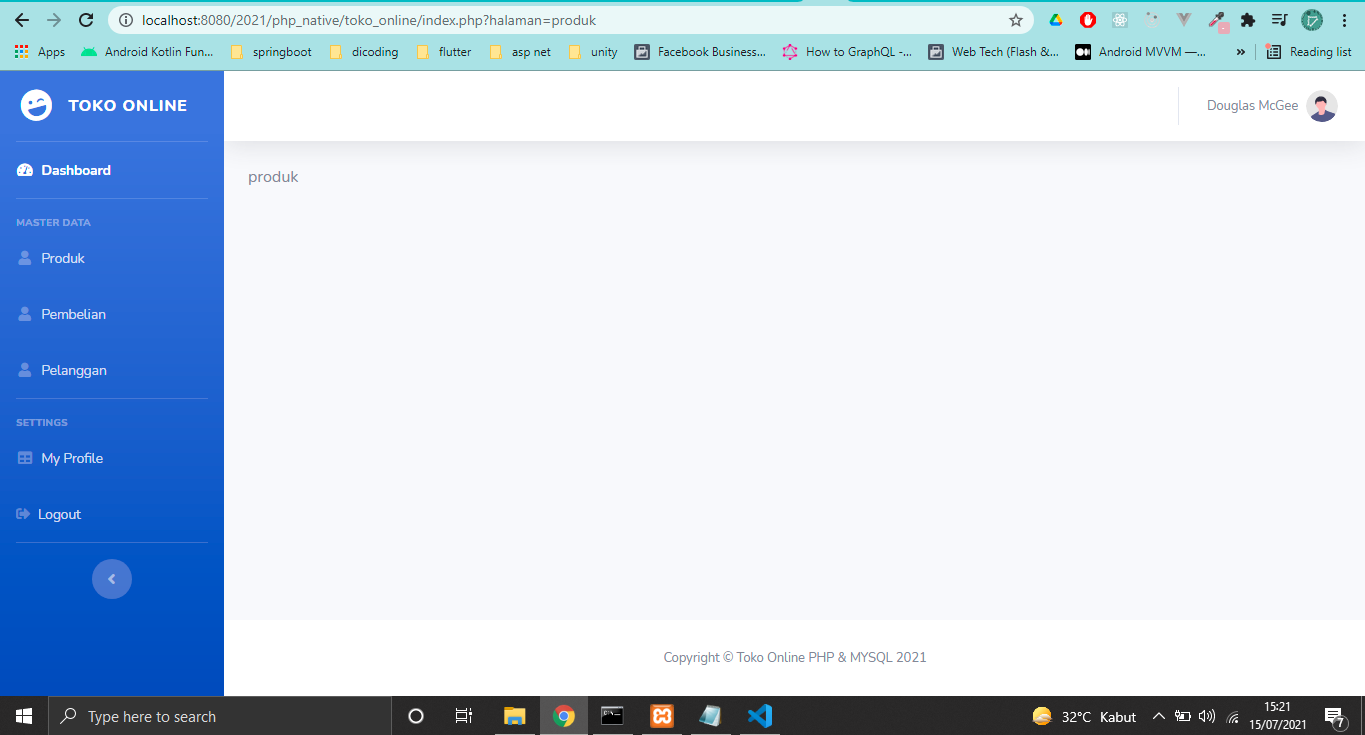This screenshot has width=1365, height=735.
Task: Click the 32°C Kabut weather widget
Action: pyautogui.click(x=1084, y=716)
